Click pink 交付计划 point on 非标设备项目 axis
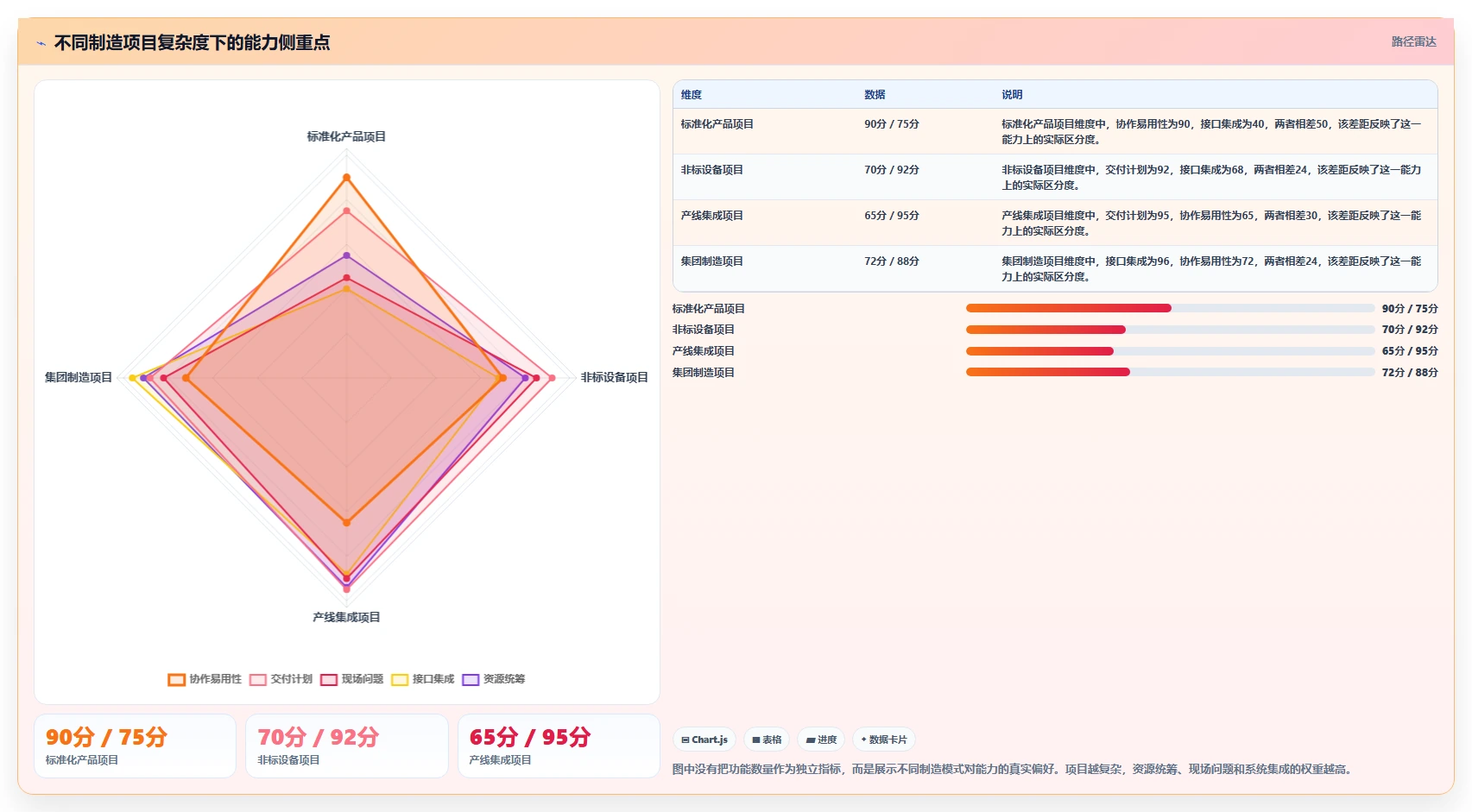The width and height of the screenshot is (1472, 812). click(552, 378)
